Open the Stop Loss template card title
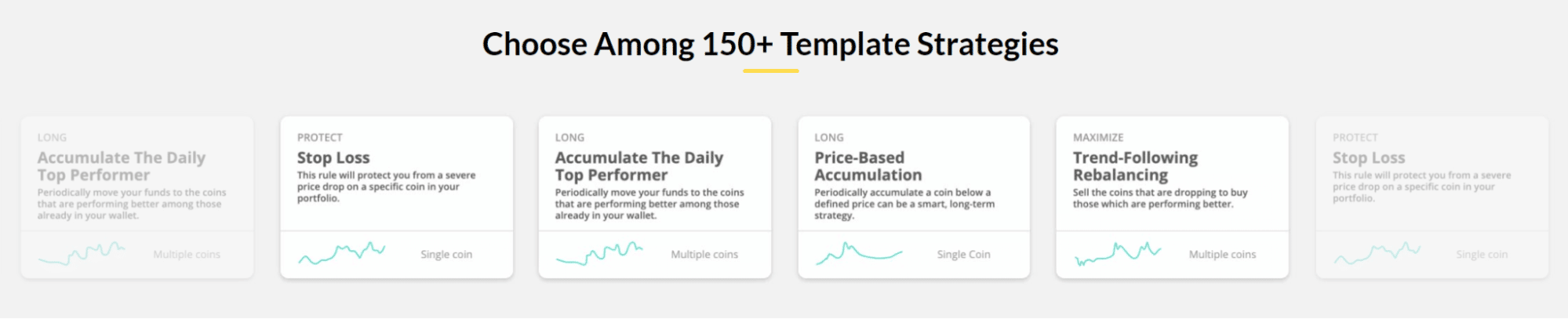 click(333, 158)
